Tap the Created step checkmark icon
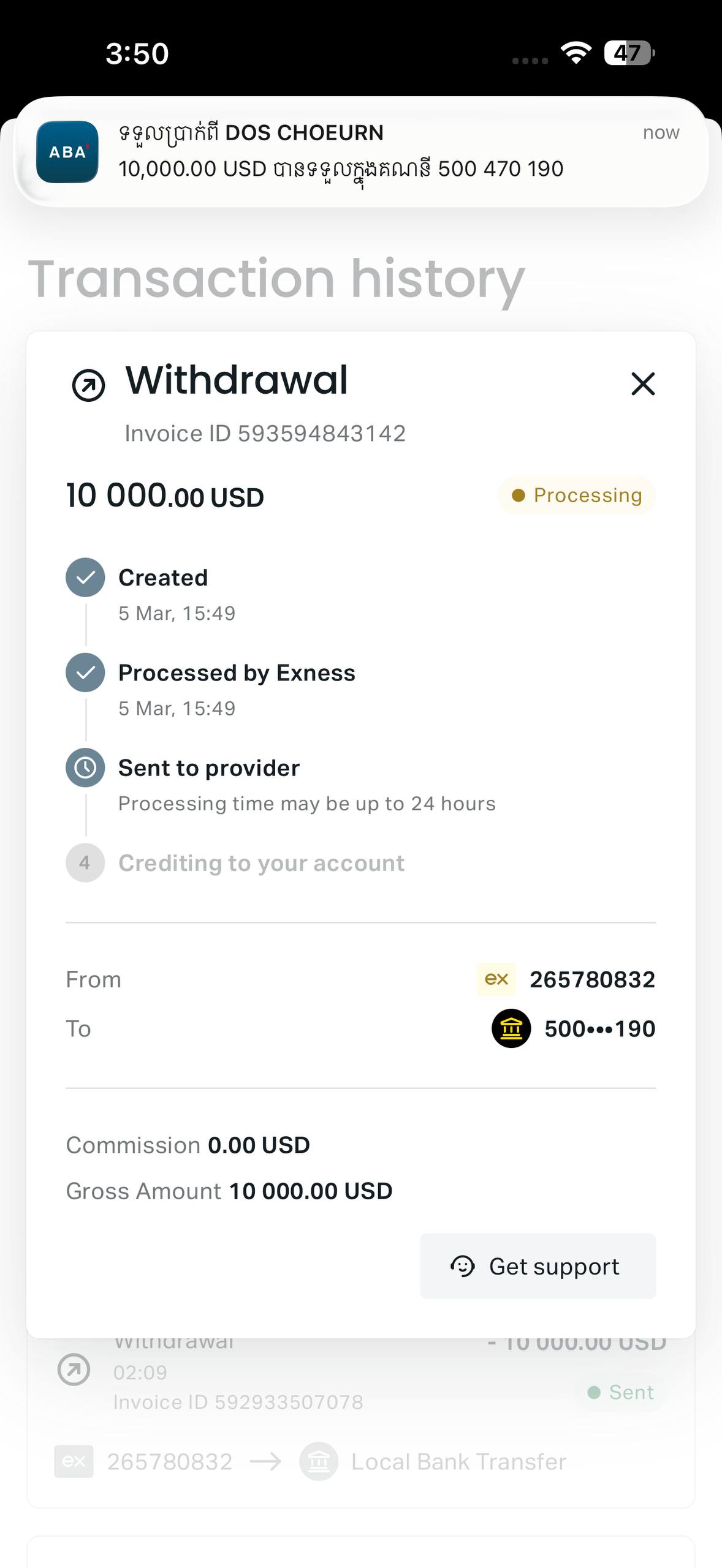The width and height of the screenshot is (722, 1568). click(85, 578)
